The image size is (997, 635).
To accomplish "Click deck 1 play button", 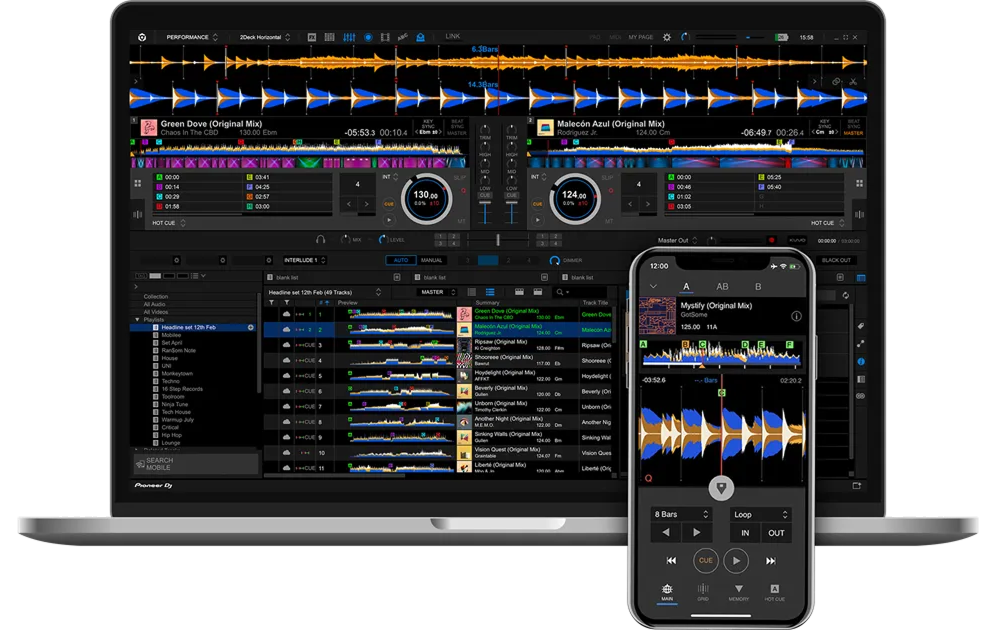I will point(388,220).
